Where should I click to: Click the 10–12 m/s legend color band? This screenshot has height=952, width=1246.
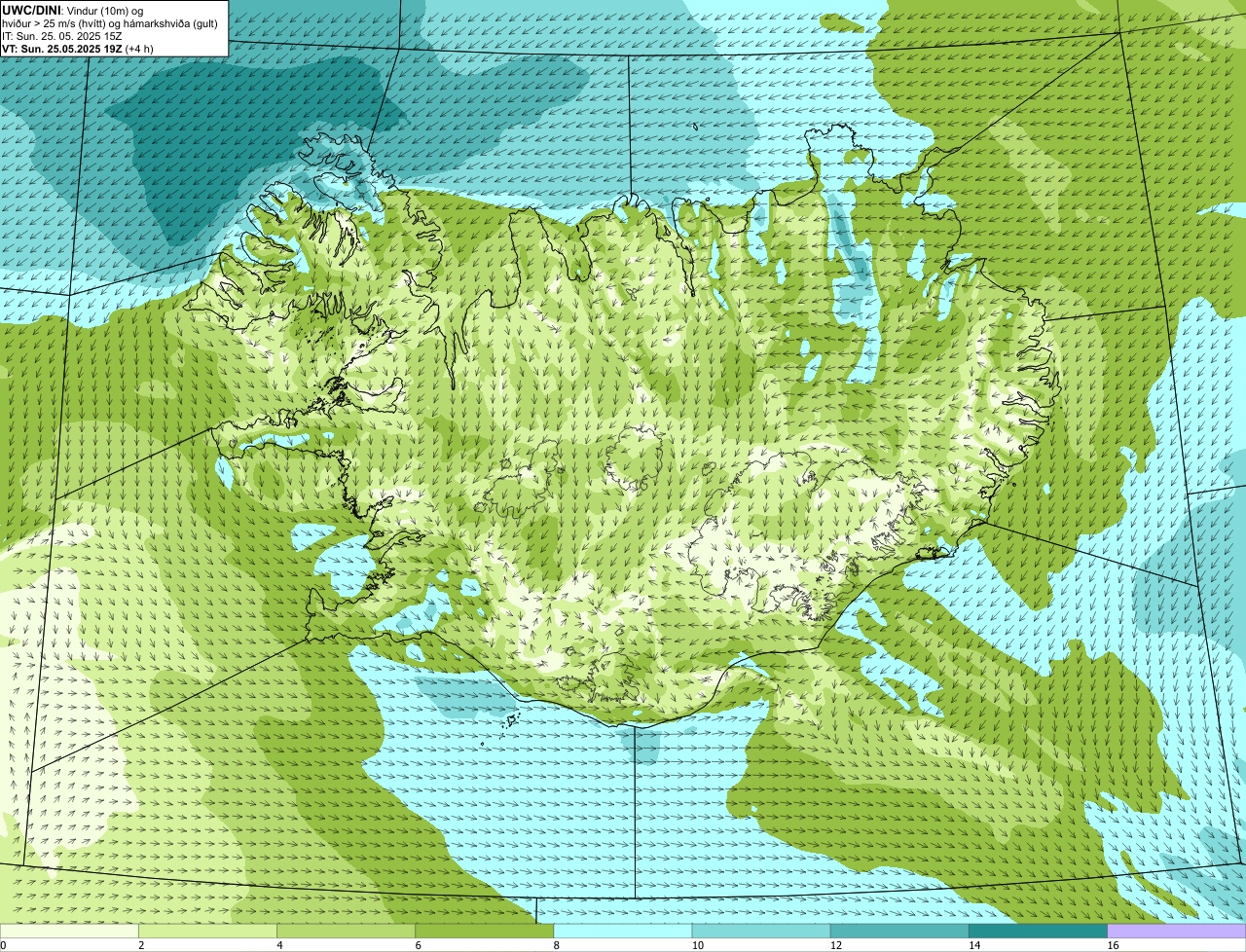(761, 932)
